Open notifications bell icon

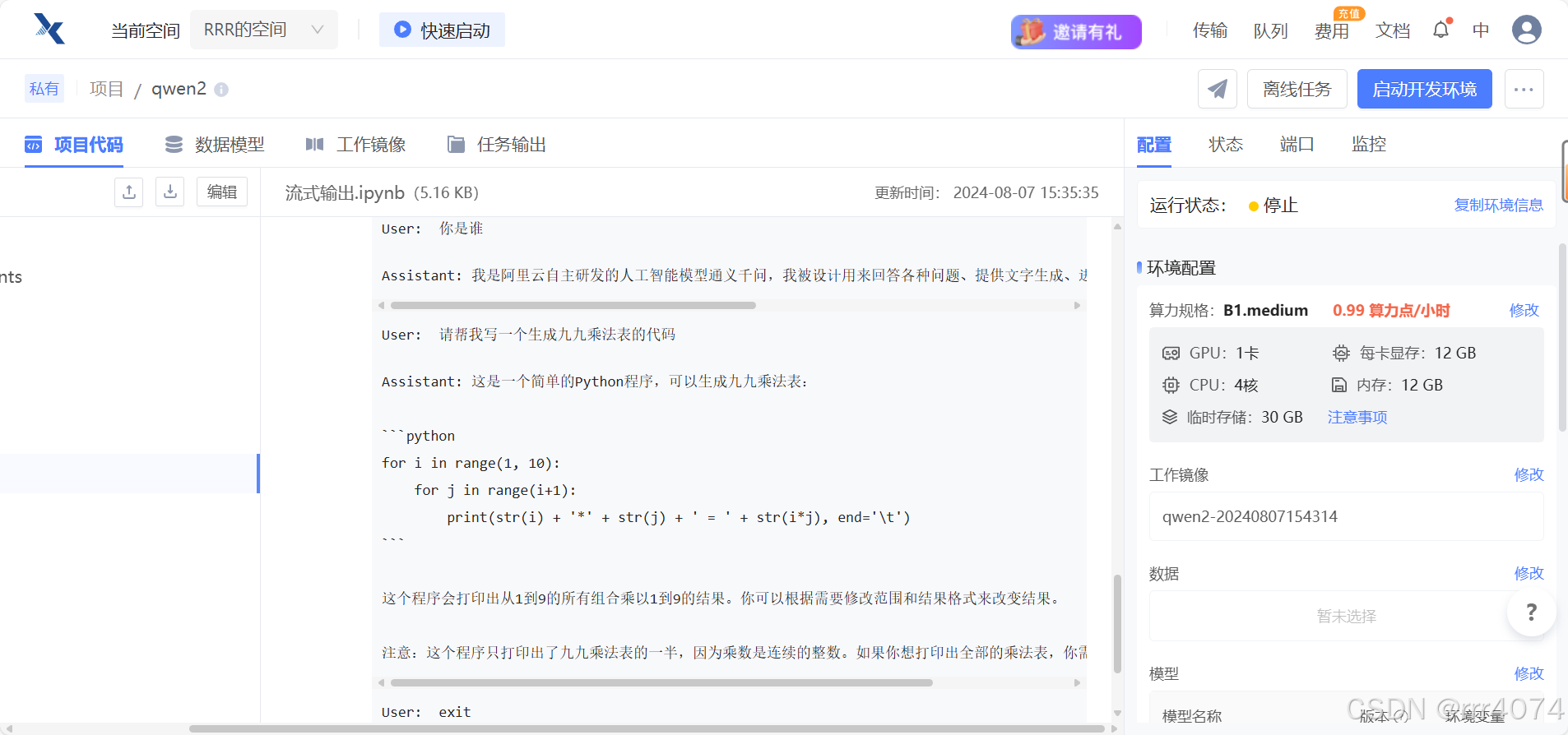coord(1441,30)
